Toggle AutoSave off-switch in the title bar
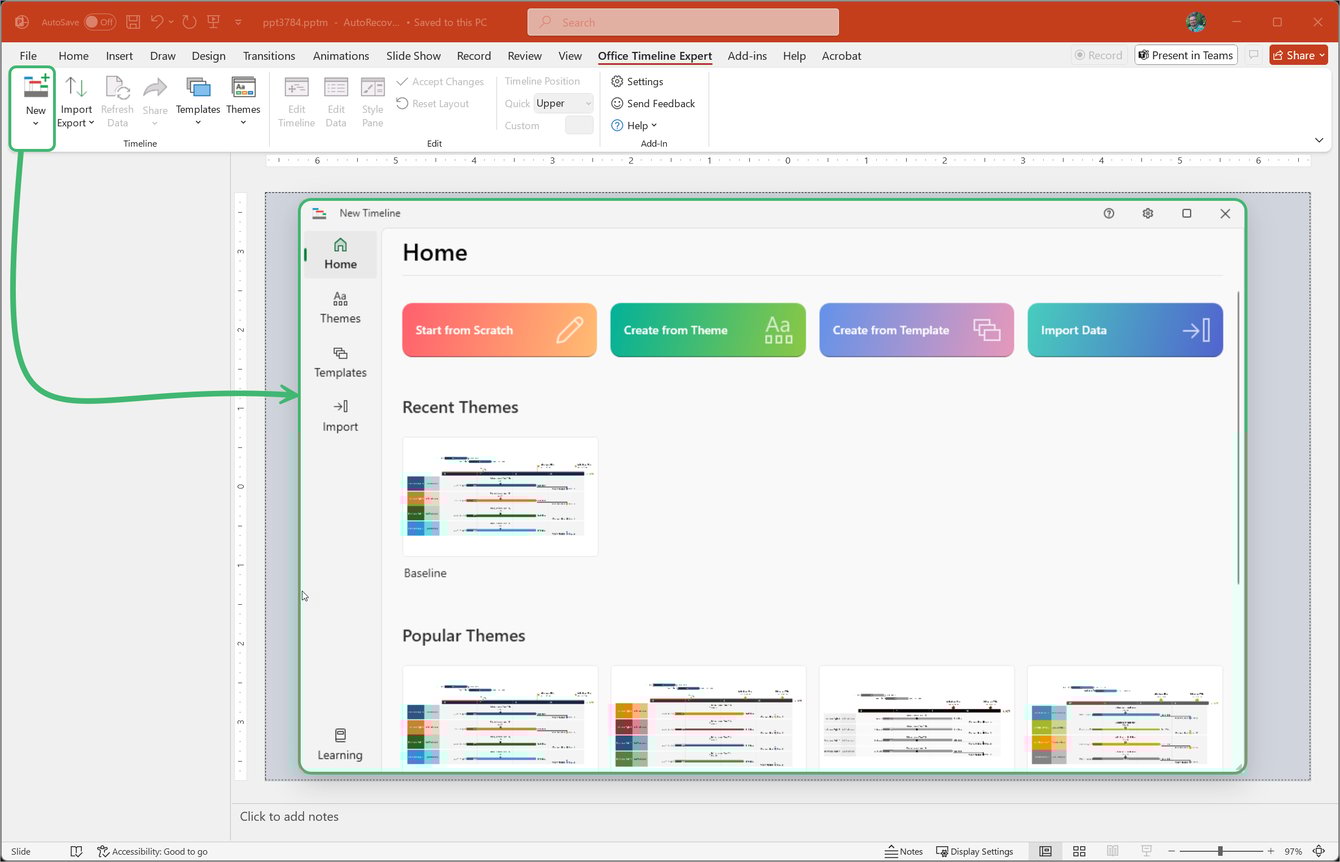 99,21
